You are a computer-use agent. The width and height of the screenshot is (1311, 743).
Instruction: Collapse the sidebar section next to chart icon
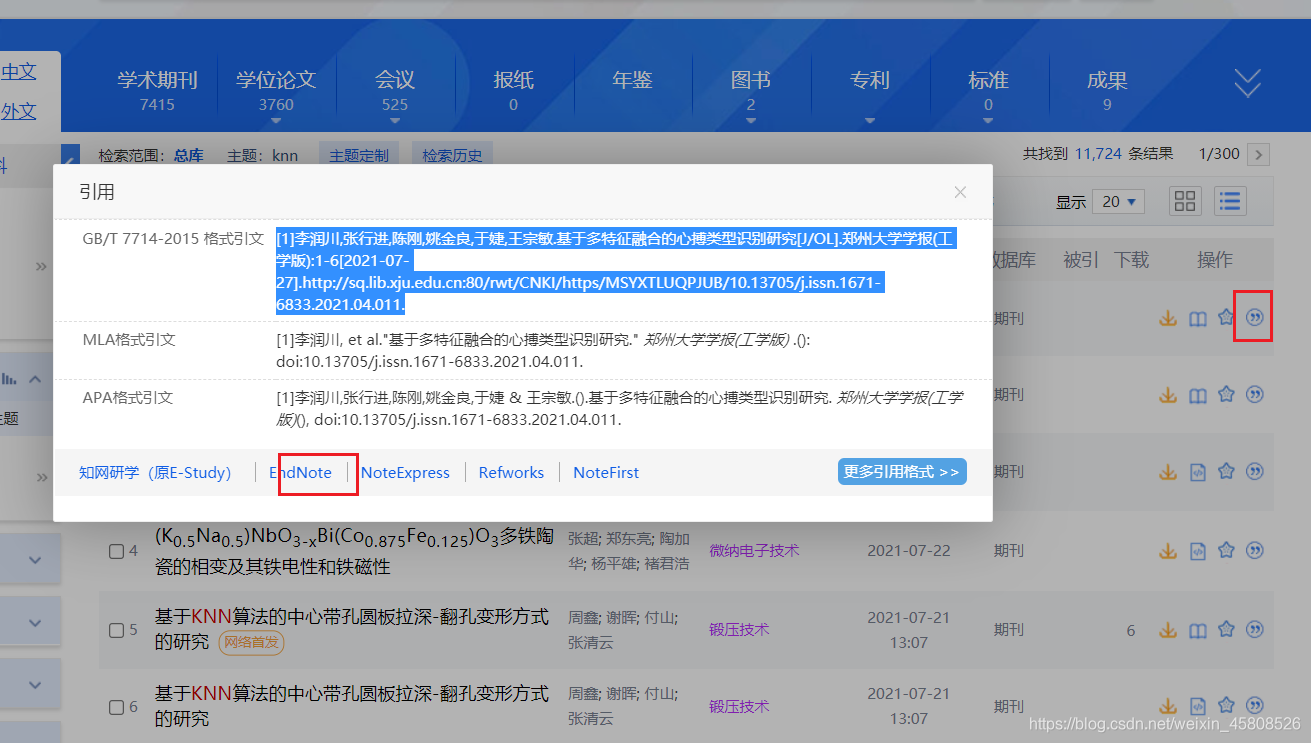click(x=35, y=378)
